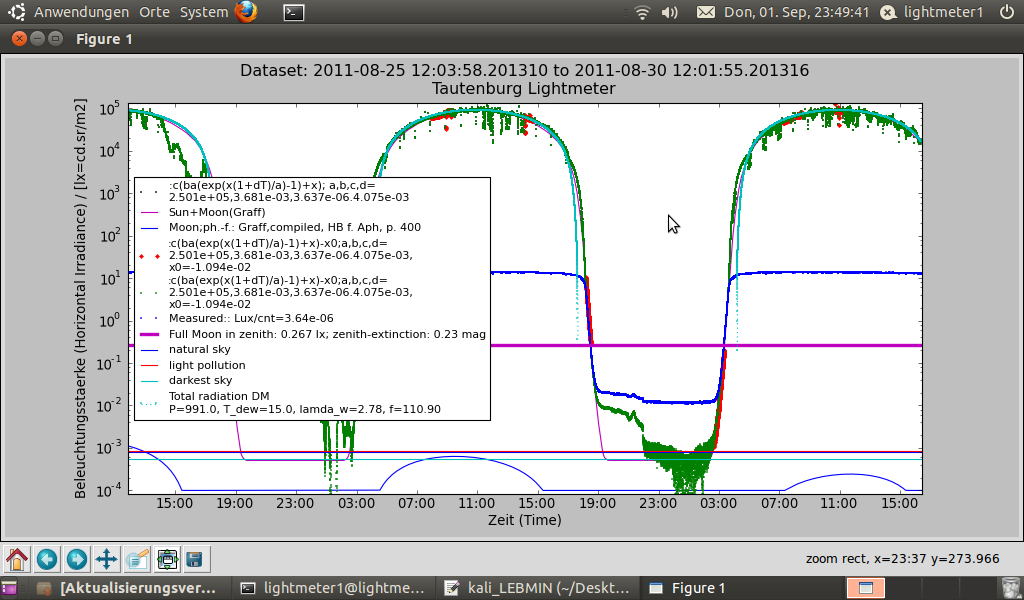The image size is (1024, 600).
Task: Click the 'light pollution' legend entry
Action: (207, 365)
